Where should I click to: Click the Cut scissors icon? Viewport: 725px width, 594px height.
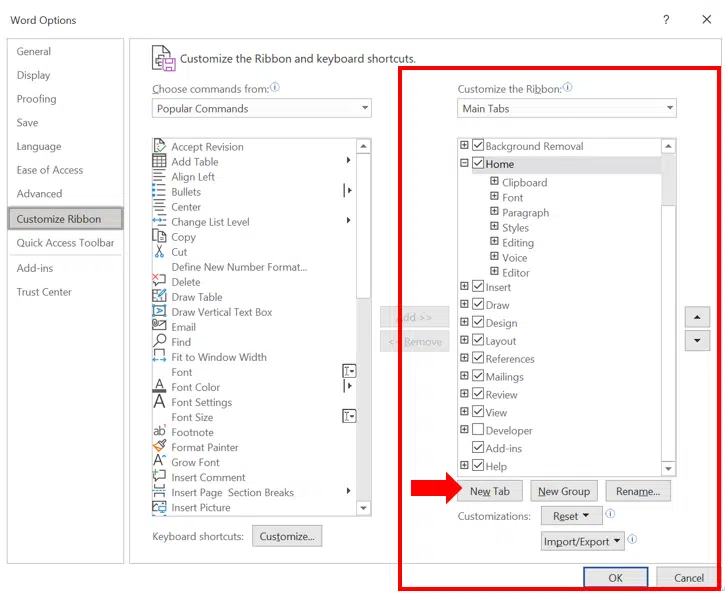(159, 251)
